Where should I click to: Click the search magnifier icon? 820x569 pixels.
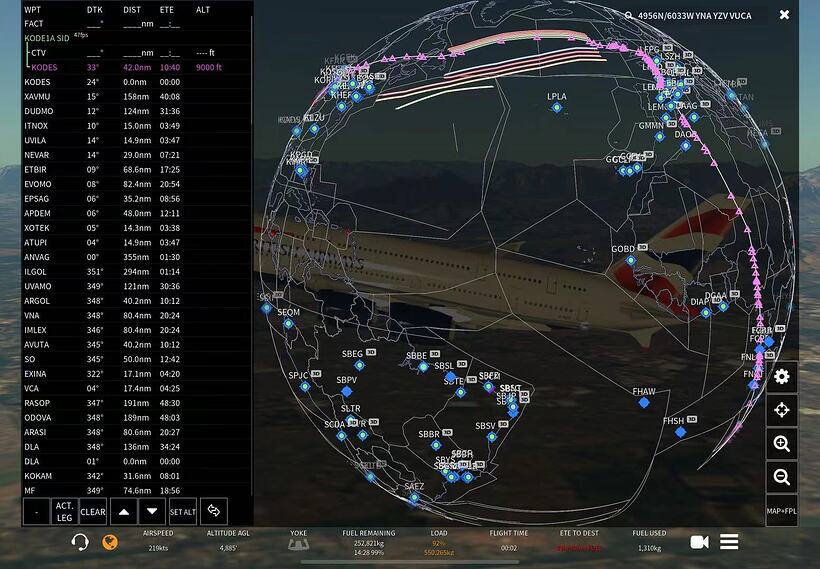coord(629,16)
